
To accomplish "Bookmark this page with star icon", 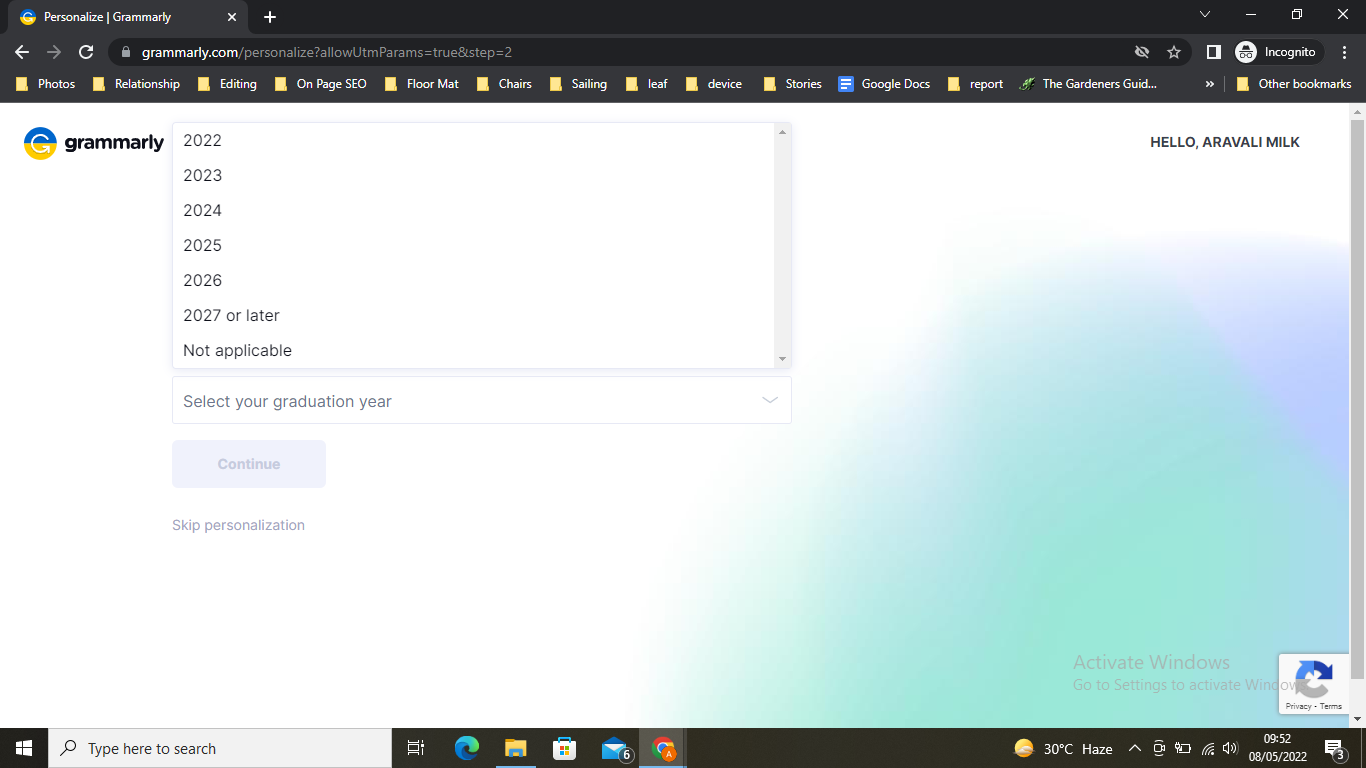I will click(x=1174, y=52).
